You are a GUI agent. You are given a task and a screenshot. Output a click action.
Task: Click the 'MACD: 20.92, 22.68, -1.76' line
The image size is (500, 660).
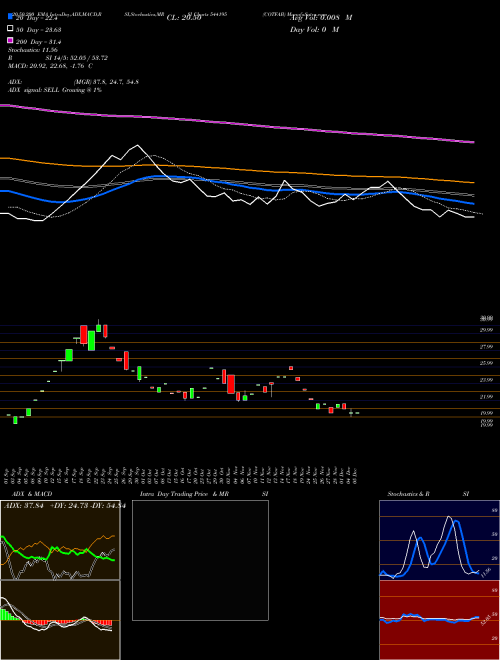click(51, 66)
